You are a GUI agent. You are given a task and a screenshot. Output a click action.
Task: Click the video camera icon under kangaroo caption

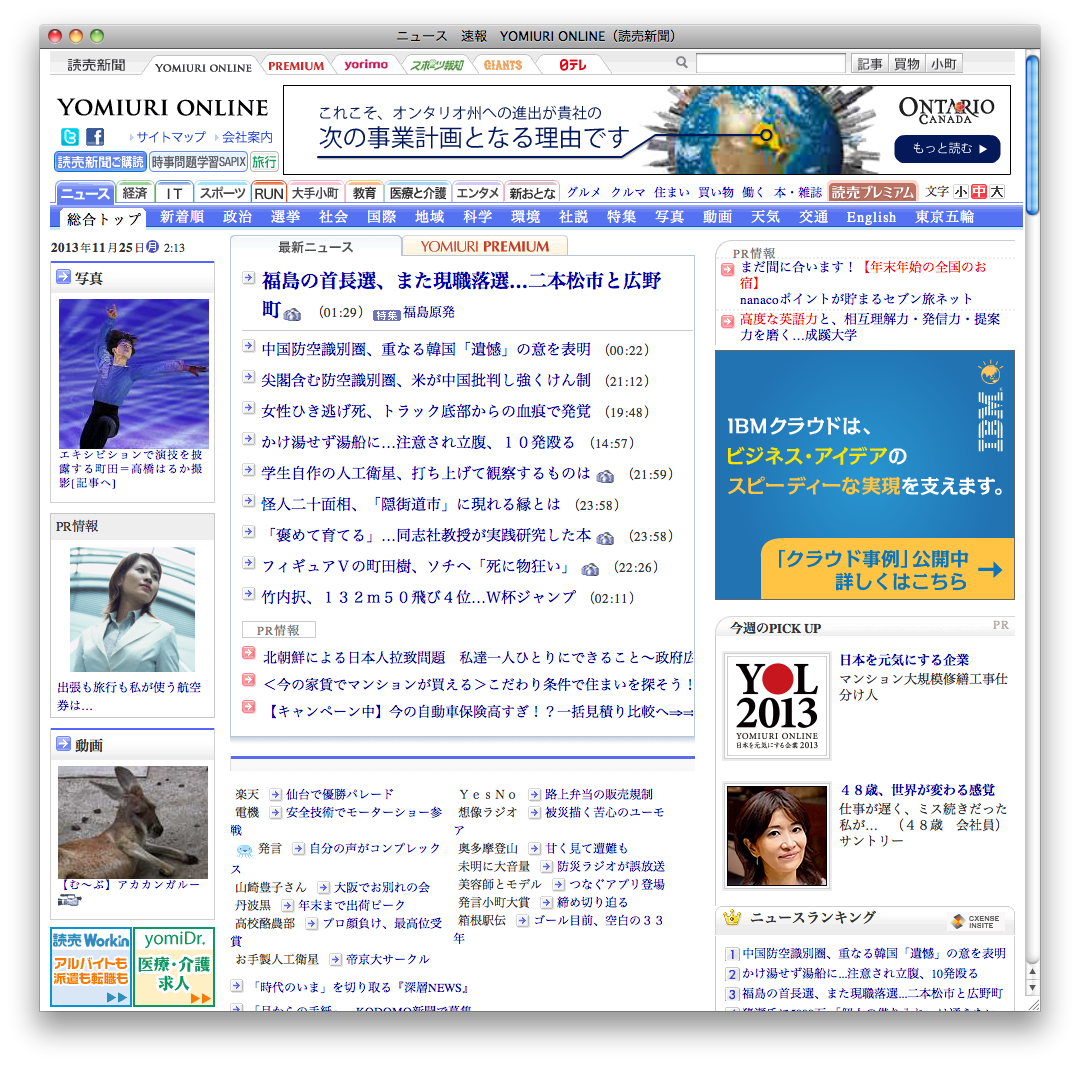(70, 900)
